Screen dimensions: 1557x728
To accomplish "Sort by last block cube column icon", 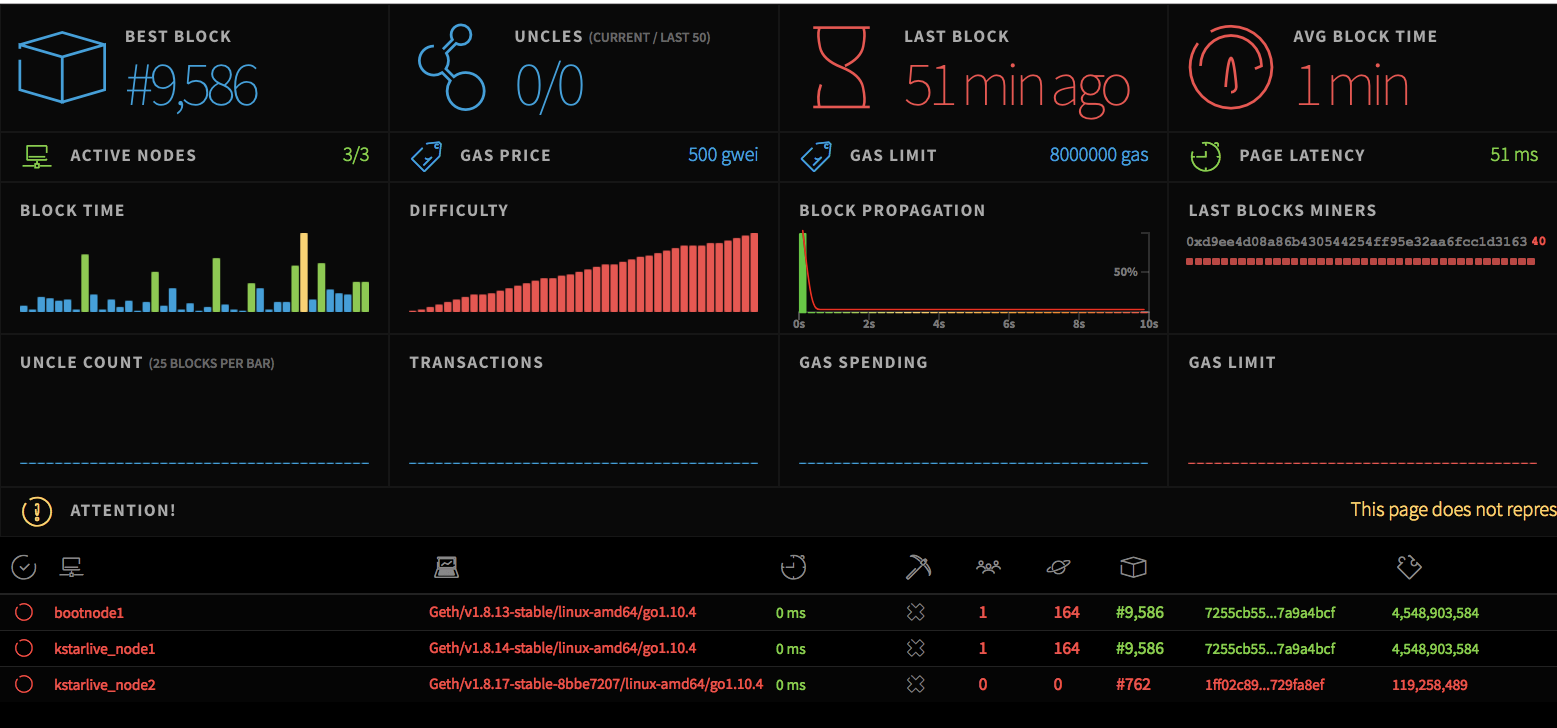I will 1132,568.
